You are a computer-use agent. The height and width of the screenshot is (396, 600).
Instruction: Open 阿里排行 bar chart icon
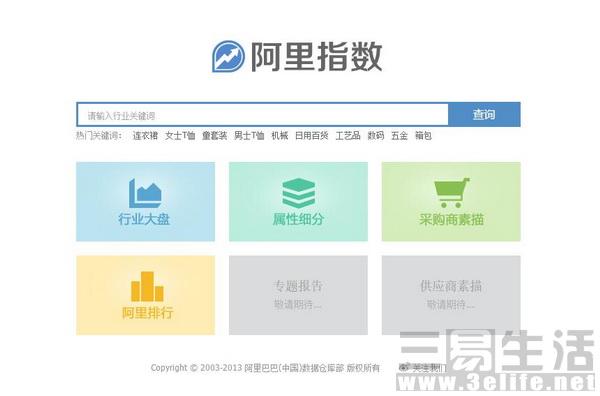147,287
